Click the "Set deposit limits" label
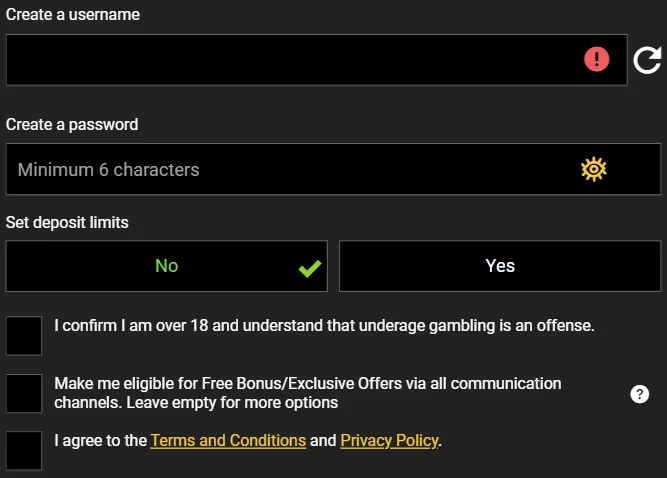667x478 pixels. [x=67, y=222]
